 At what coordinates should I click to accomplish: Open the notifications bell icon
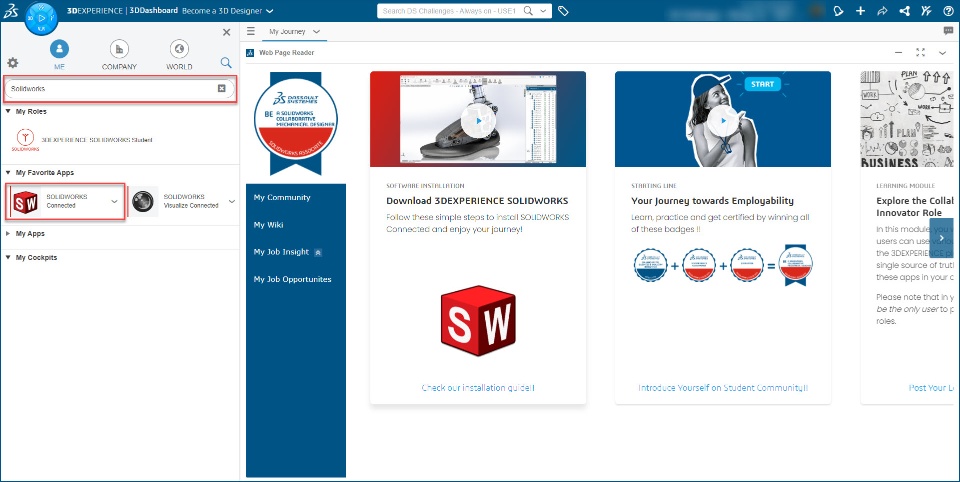click(838, 11)
